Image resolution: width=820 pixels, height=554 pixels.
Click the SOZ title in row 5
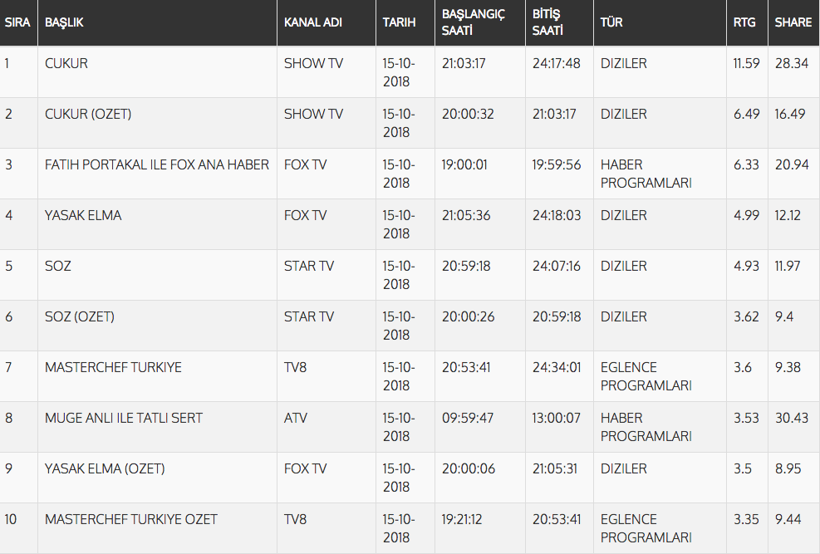pos(58,266)
